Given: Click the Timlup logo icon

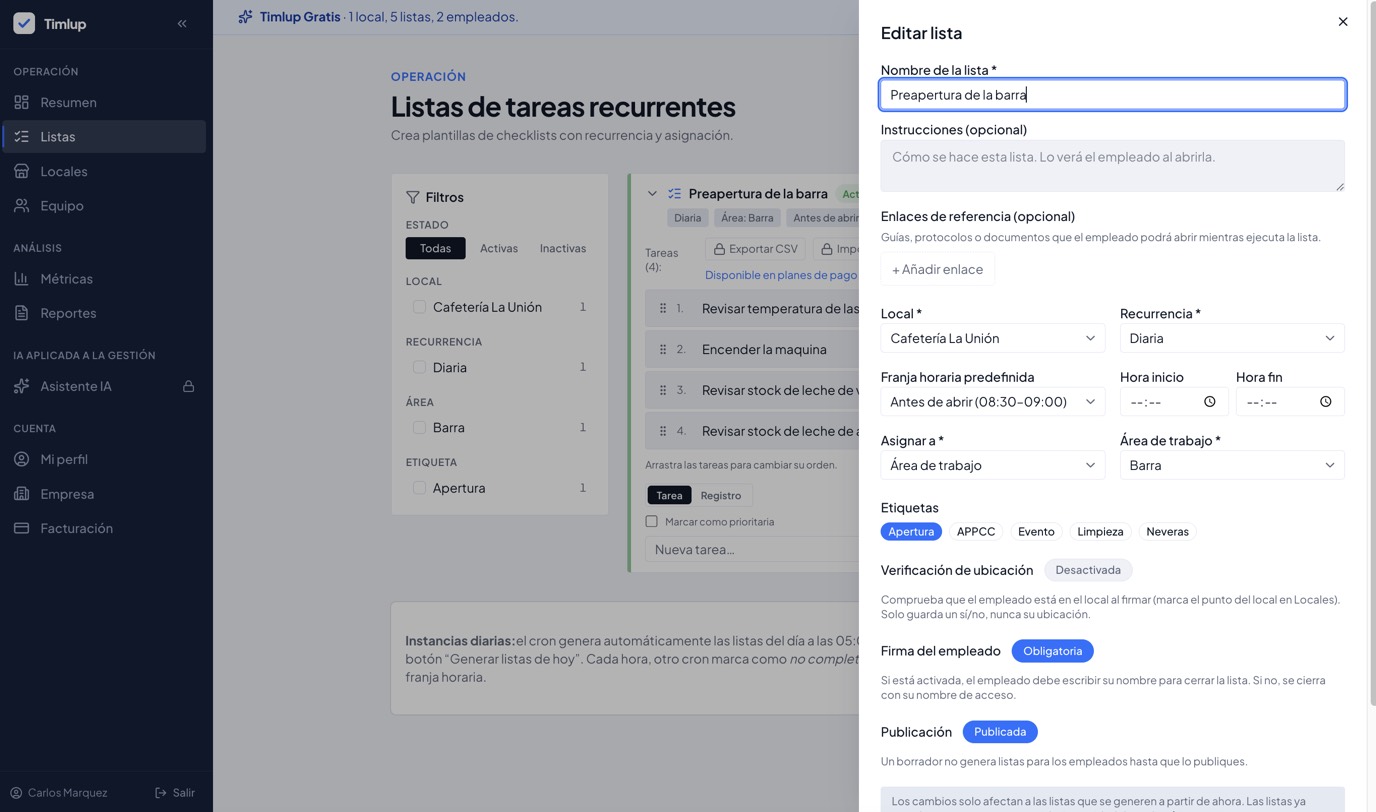Looking at the screenshot, I should pos(24,23).
